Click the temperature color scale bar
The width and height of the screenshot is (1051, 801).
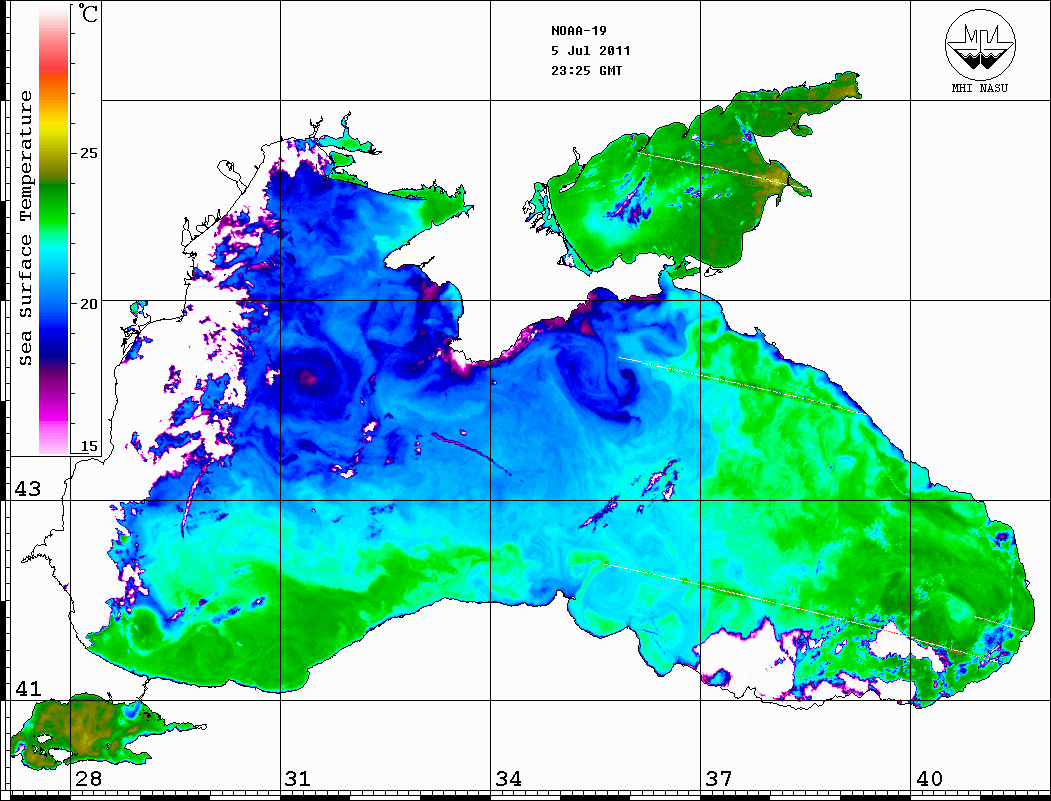click(x=54, y=231)
